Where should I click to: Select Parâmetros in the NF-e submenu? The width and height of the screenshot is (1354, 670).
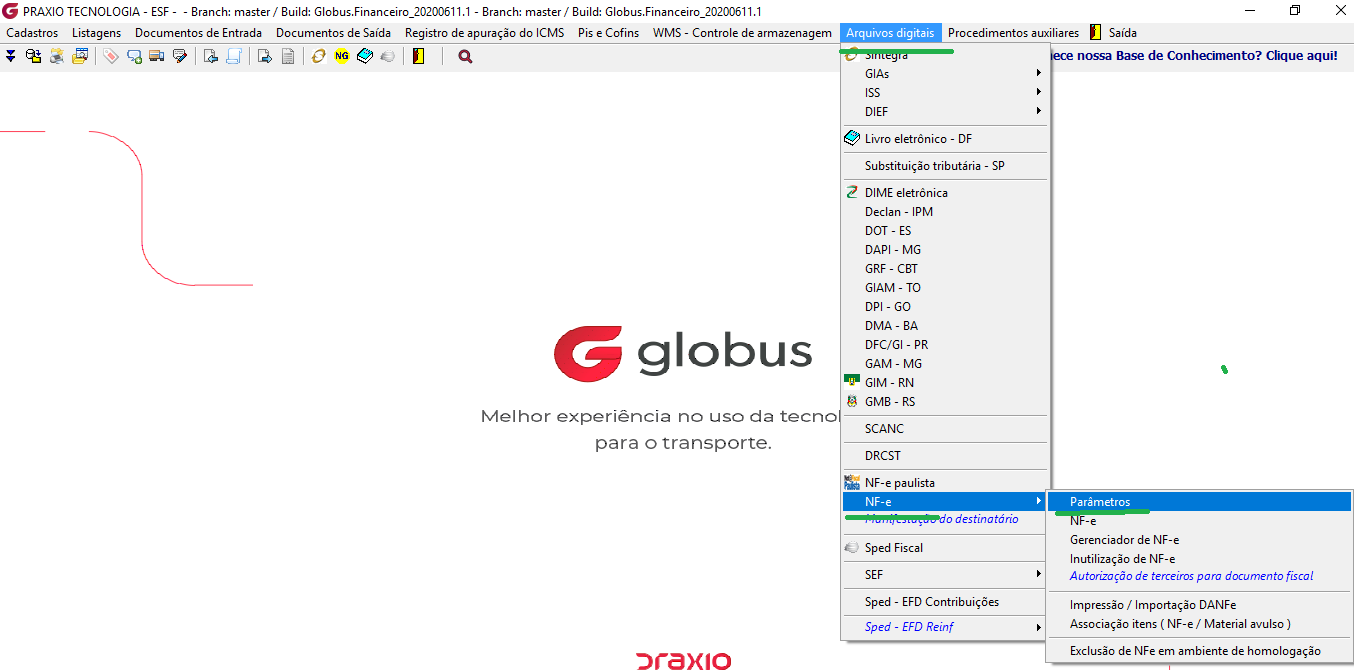(1199, 501)
